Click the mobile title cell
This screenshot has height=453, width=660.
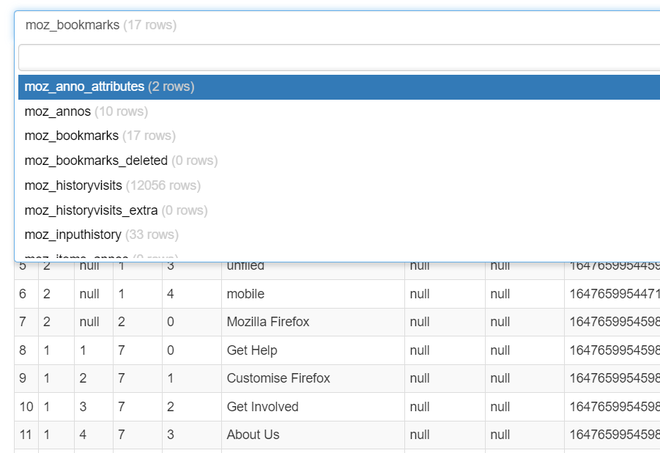[x=313, y=294]
